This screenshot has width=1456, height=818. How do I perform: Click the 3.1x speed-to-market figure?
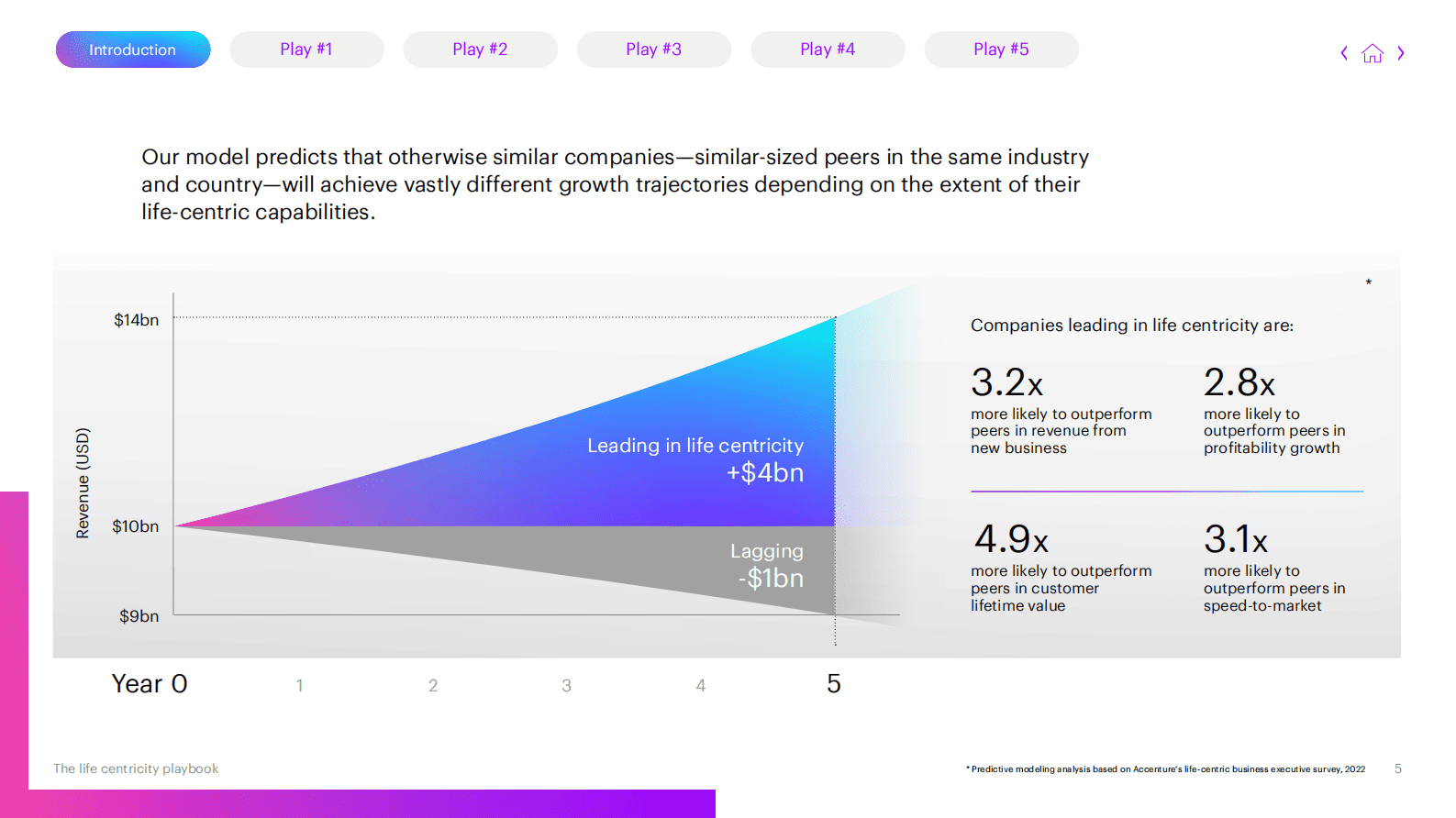point(1236,539)
